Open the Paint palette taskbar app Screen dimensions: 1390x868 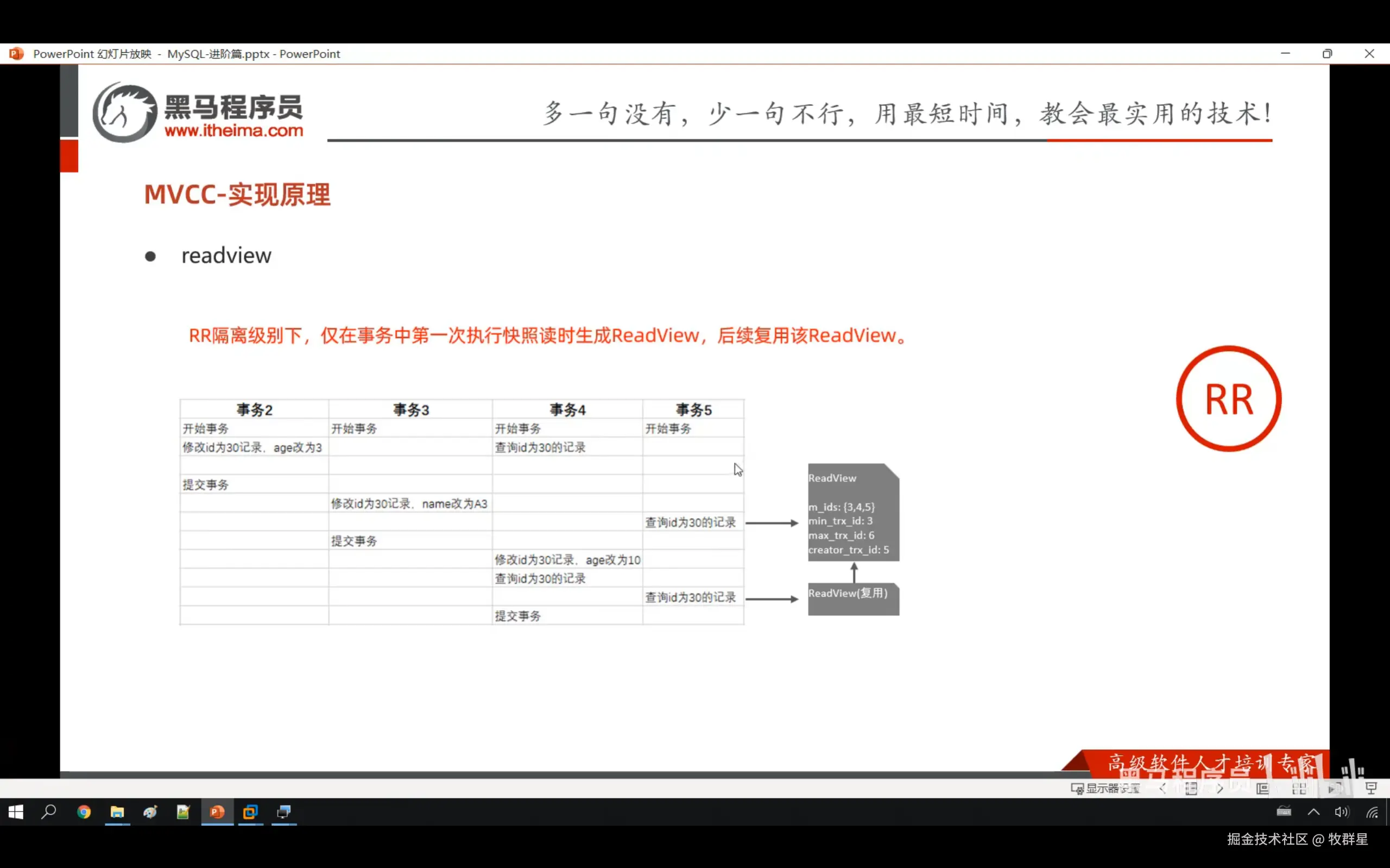pos(150,812)
